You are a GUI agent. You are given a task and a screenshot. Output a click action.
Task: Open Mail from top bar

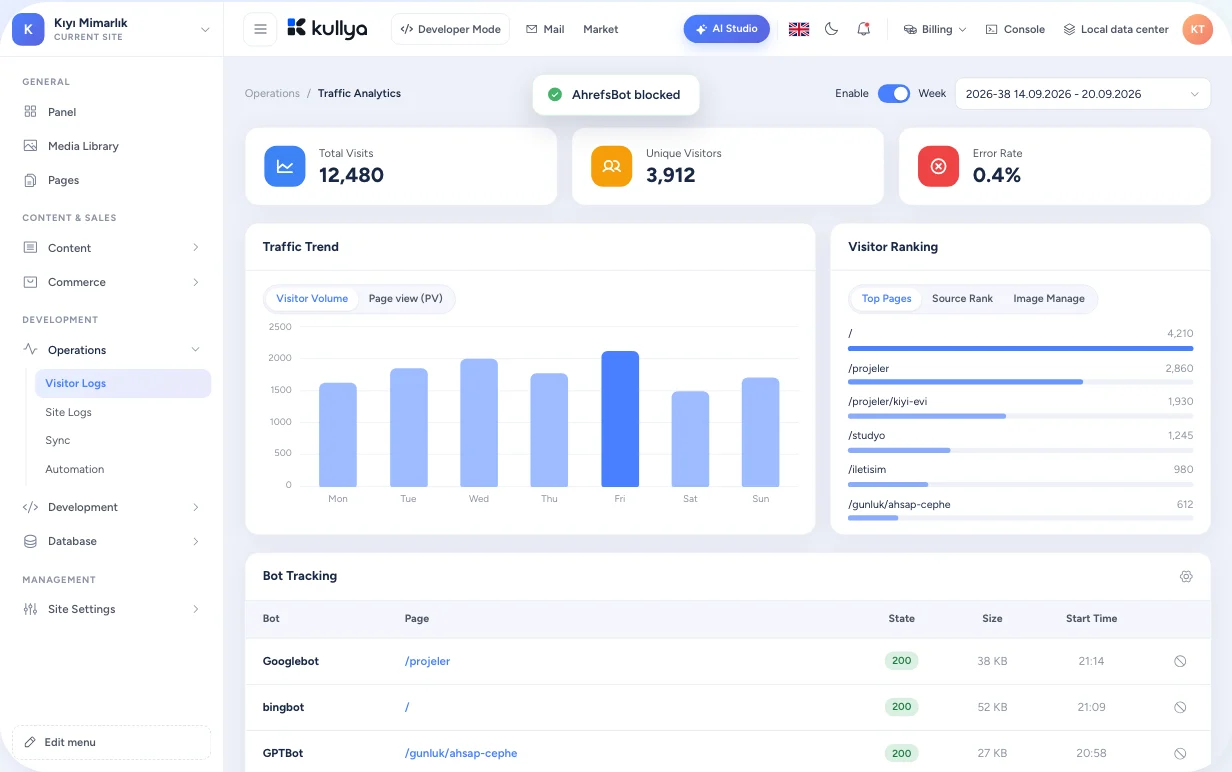pyautogui.click(x=545, y=29)
